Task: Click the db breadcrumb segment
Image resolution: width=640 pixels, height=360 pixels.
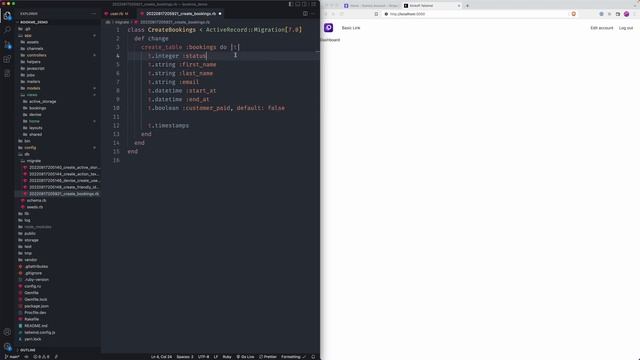Action: coord(108,22)
